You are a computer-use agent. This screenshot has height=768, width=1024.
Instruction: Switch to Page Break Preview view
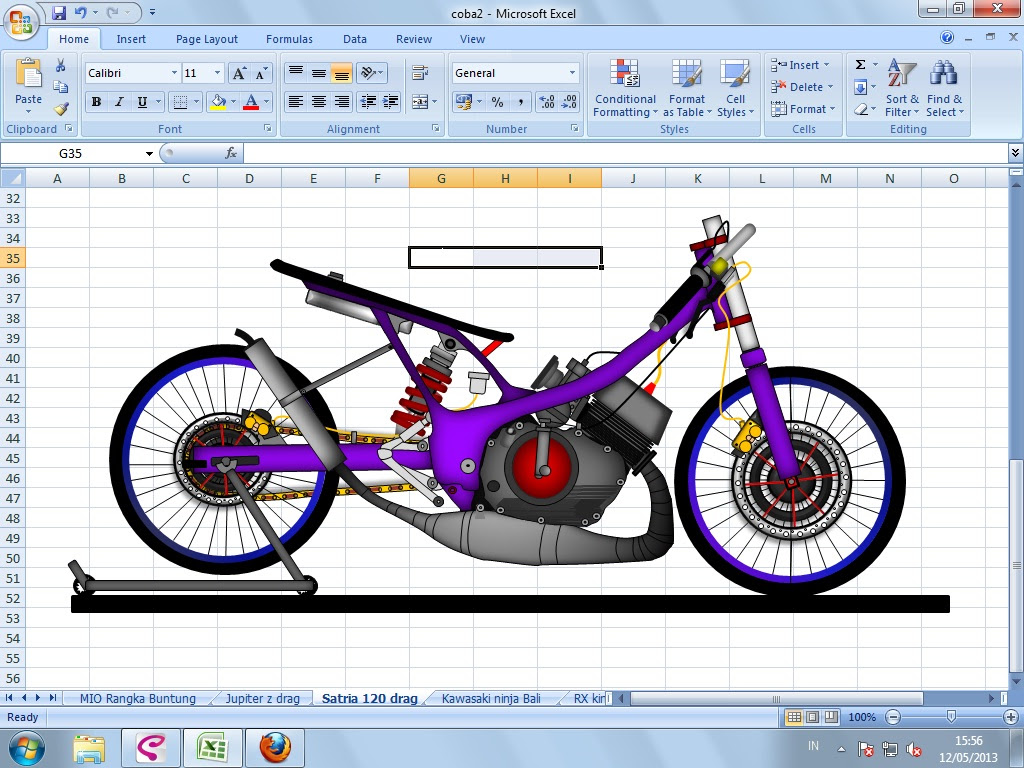(x=831, y=717)
